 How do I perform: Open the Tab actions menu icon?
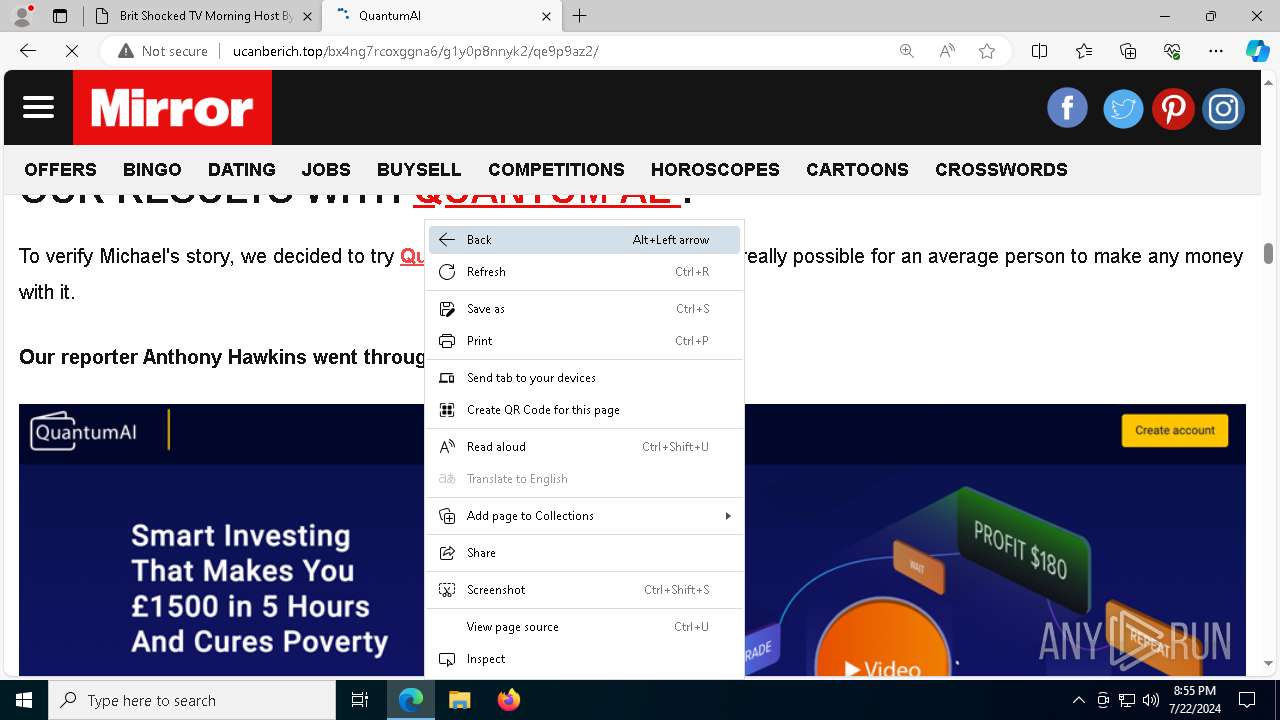point(60,16)
